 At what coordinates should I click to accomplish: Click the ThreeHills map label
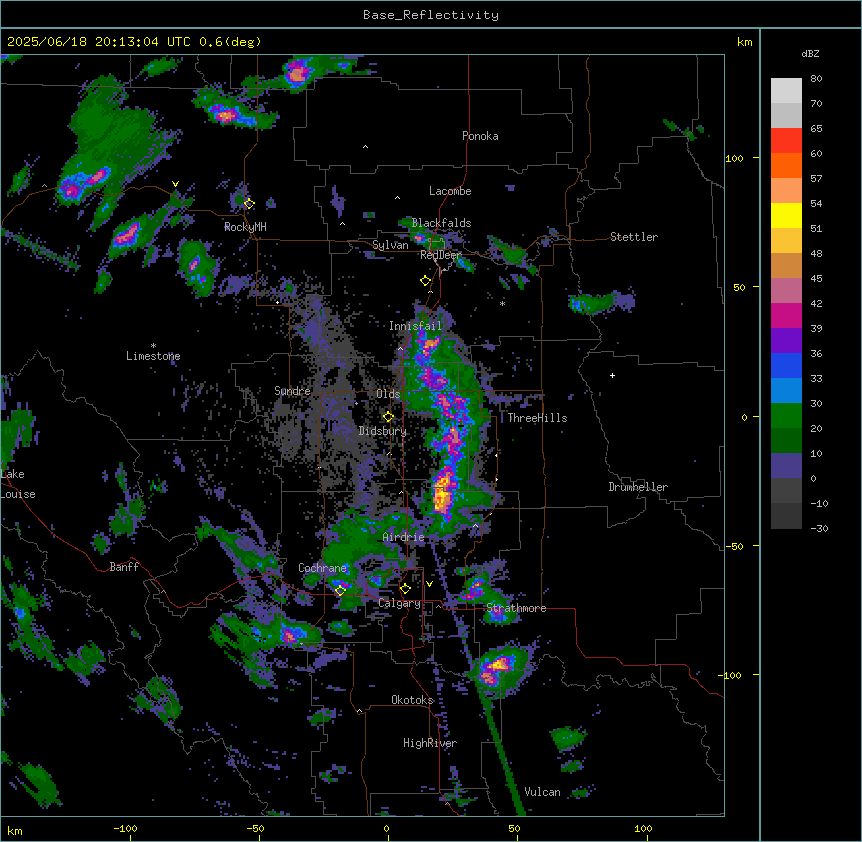coord(537,418)
